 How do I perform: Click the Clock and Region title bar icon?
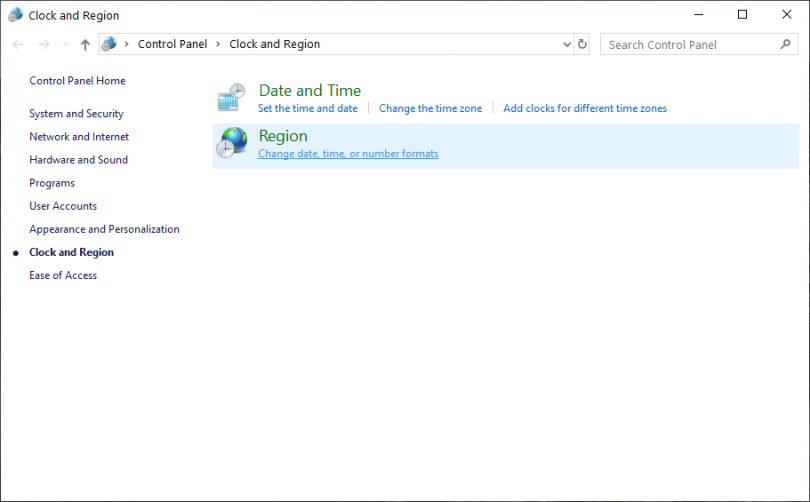[x=15, y=14]
